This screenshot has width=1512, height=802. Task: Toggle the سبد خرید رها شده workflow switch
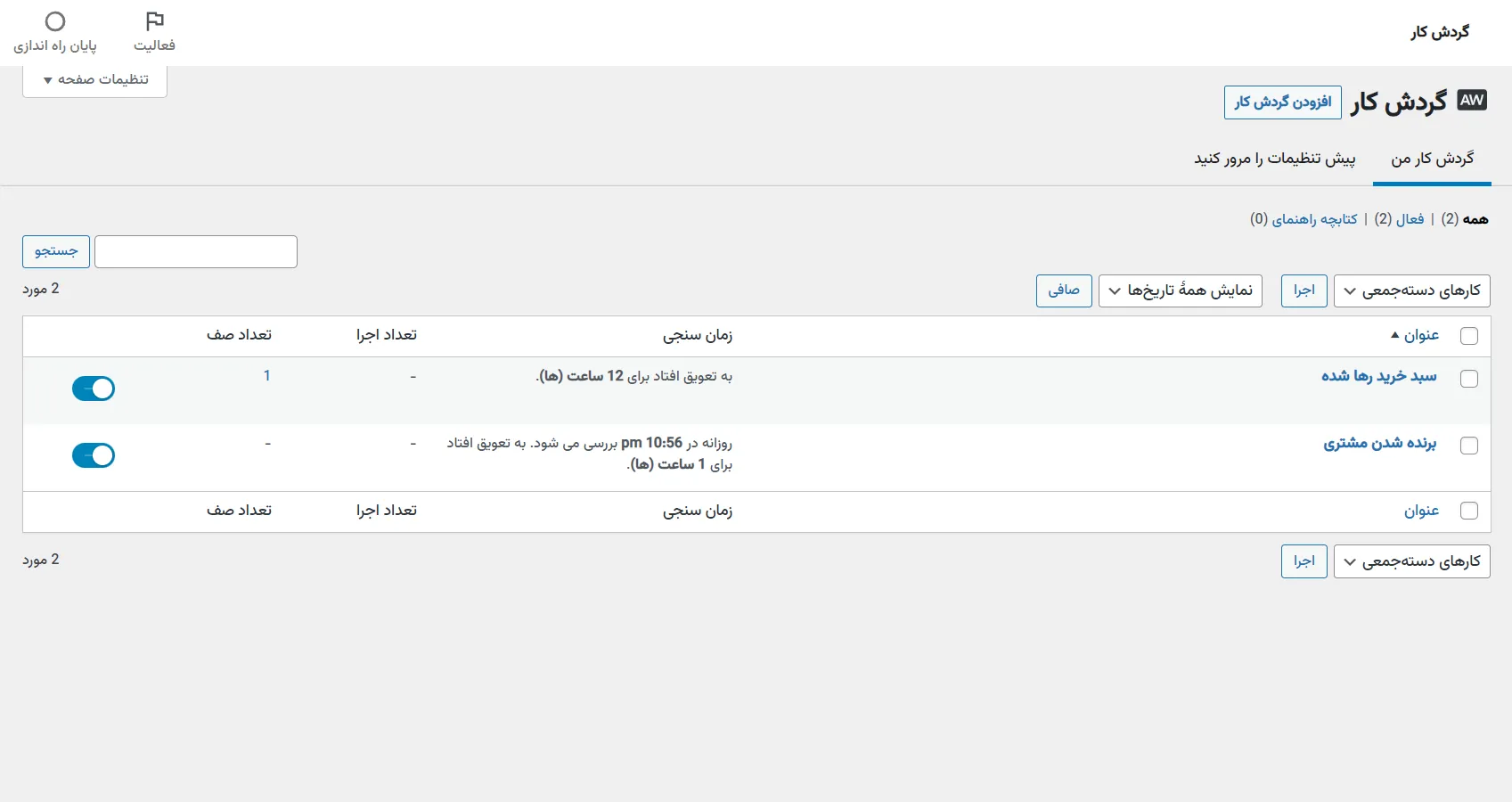pos(94,389)
